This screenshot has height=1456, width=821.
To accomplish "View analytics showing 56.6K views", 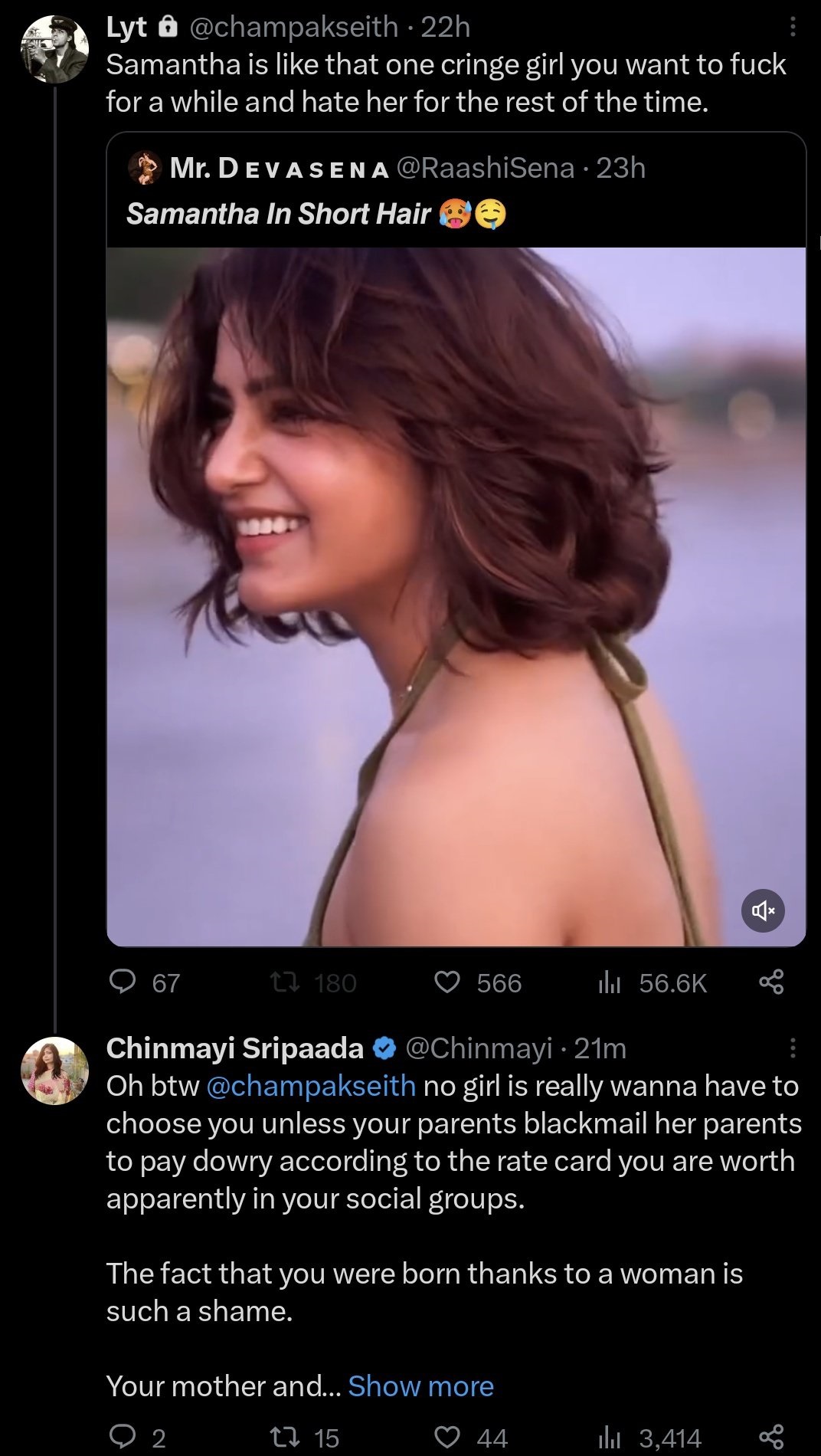I will [x=609, y=982].
